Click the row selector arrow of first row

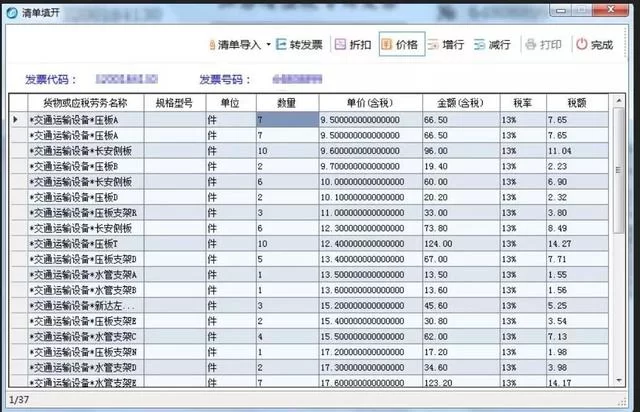pos(16,119)
